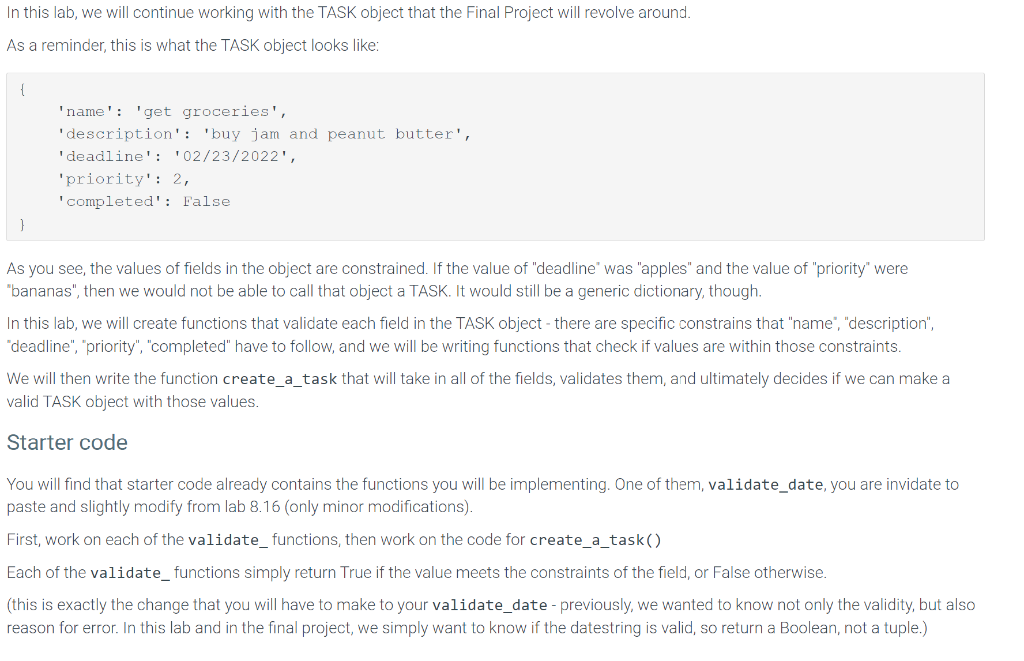Image resolution: width=1024 pixels, height=661 pixels.
Task: Click the closing curly brace in code block
Action: pyautogui.click(x=23, y=224)
